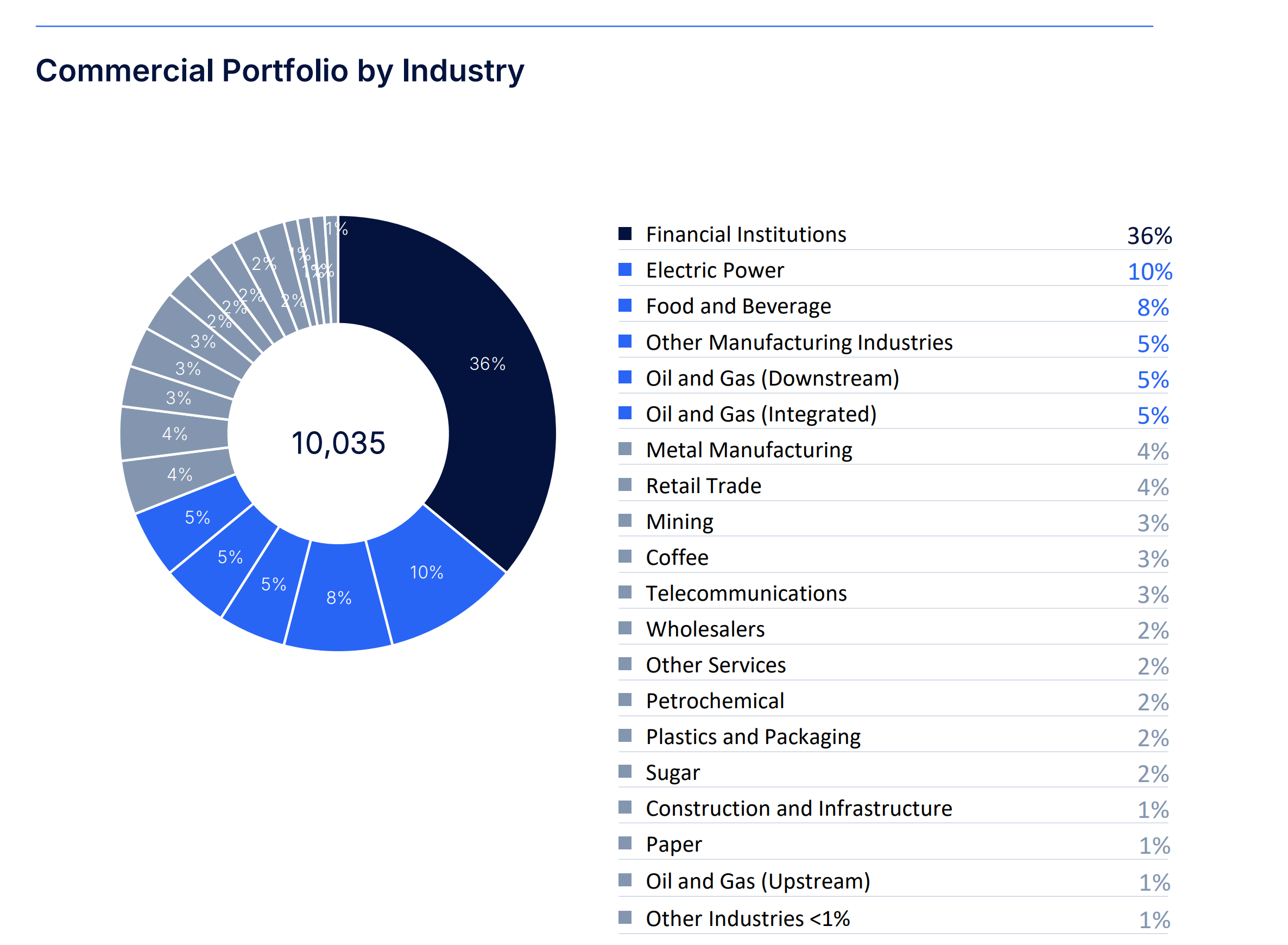
Task: Click the Oil and Gas (Upstream) swatch
Action: pyautogui.click(x=625, y=880)
